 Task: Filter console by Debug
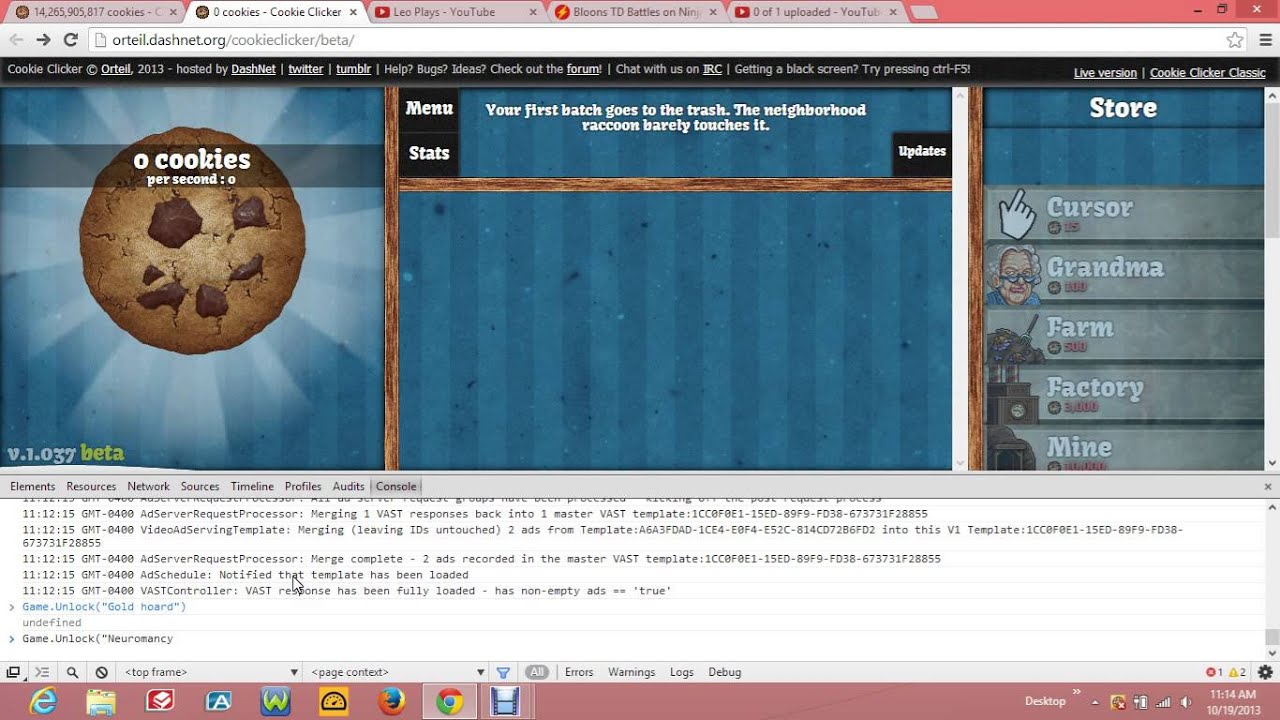725,672
